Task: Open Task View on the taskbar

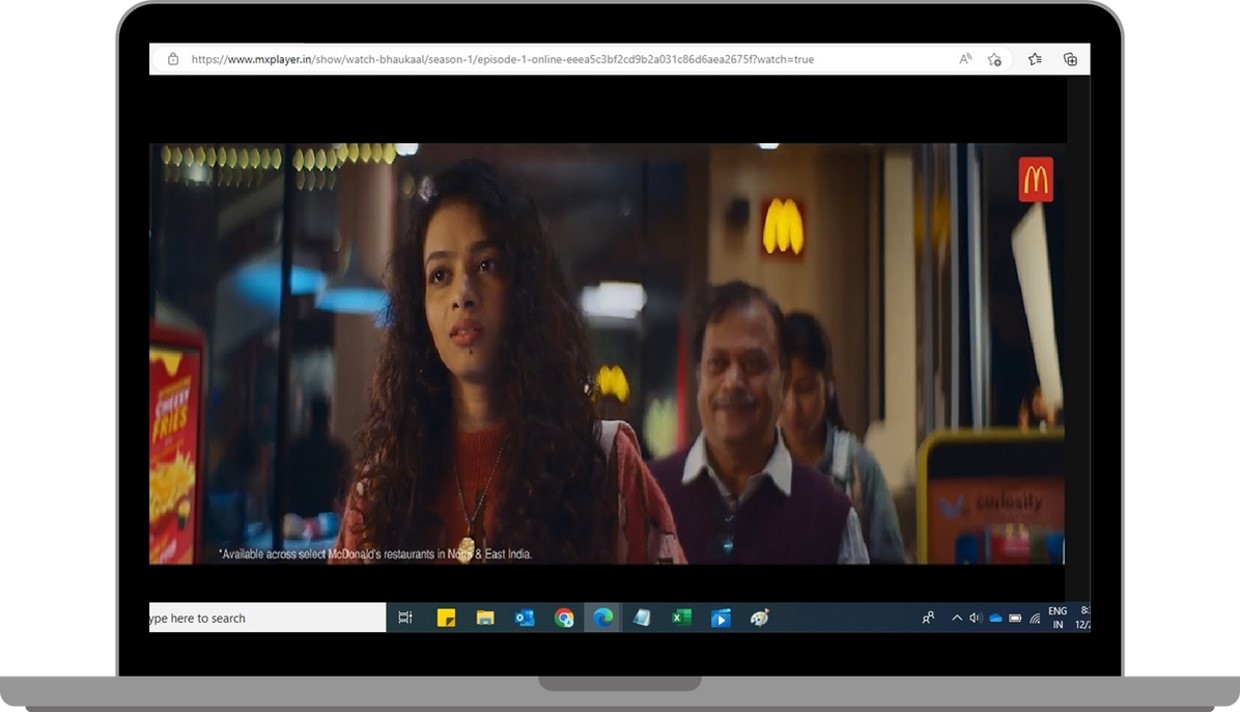Action: (x=405, y=618)
